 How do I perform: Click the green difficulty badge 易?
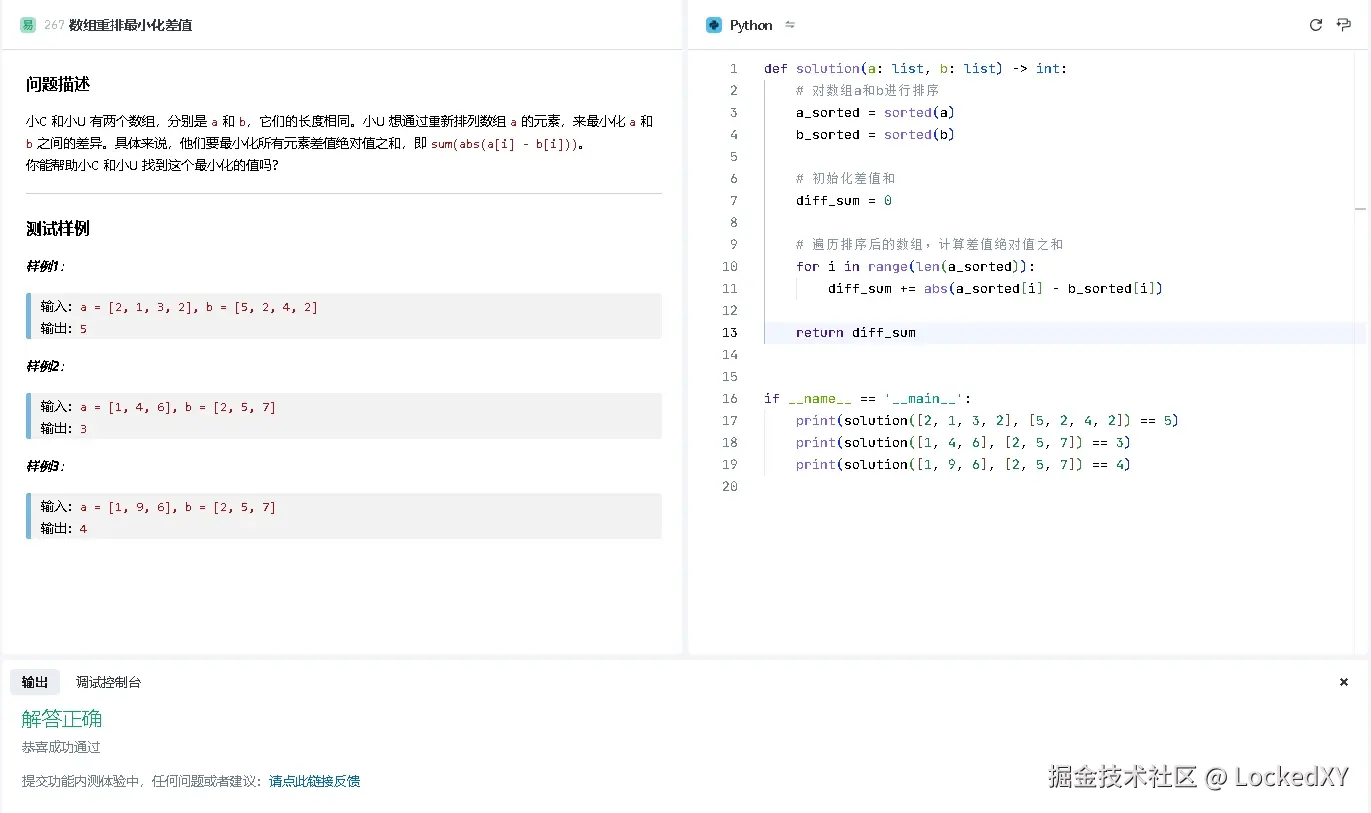click(x=27, y=24)
